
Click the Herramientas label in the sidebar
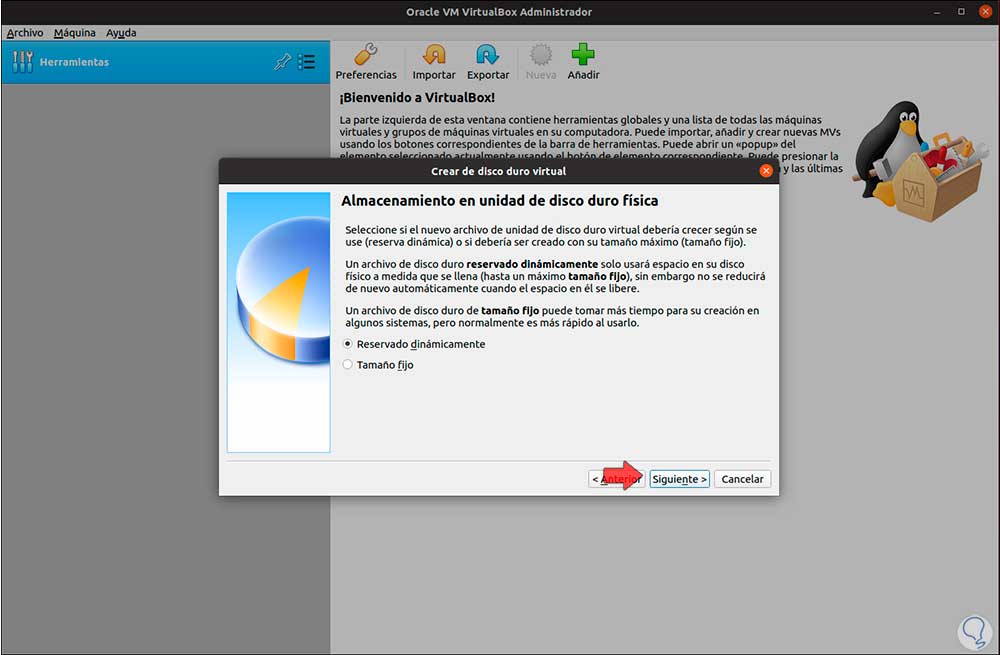point(74,62)
